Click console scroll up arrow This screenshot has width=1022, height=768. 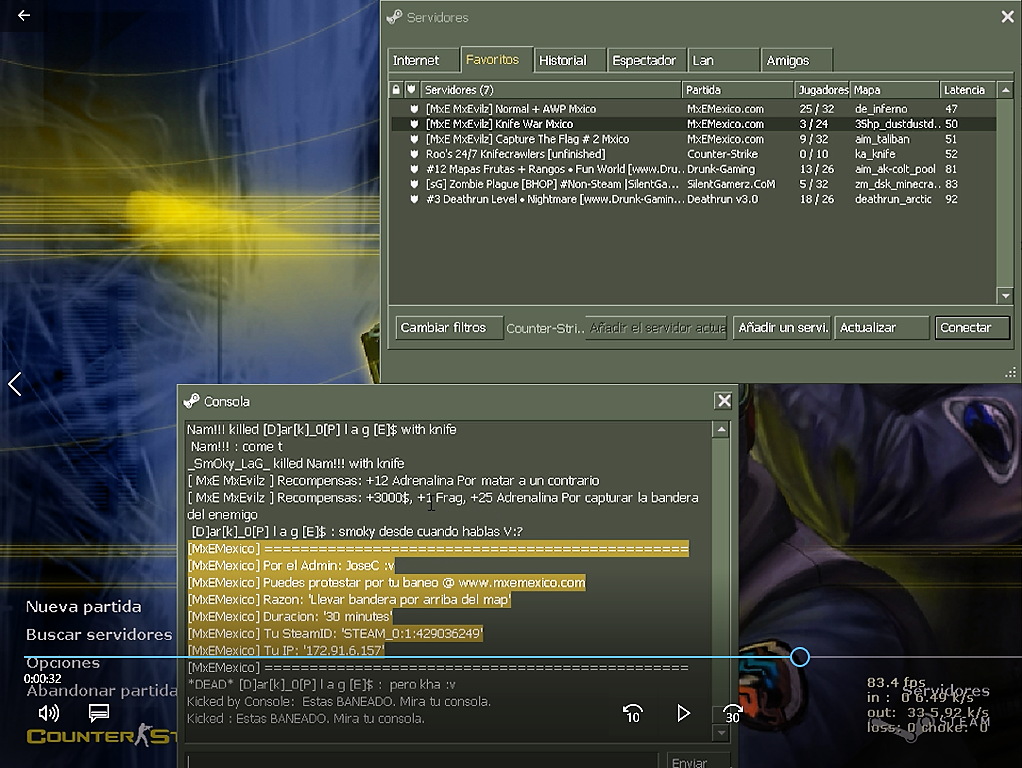click(x=721, y=430)
